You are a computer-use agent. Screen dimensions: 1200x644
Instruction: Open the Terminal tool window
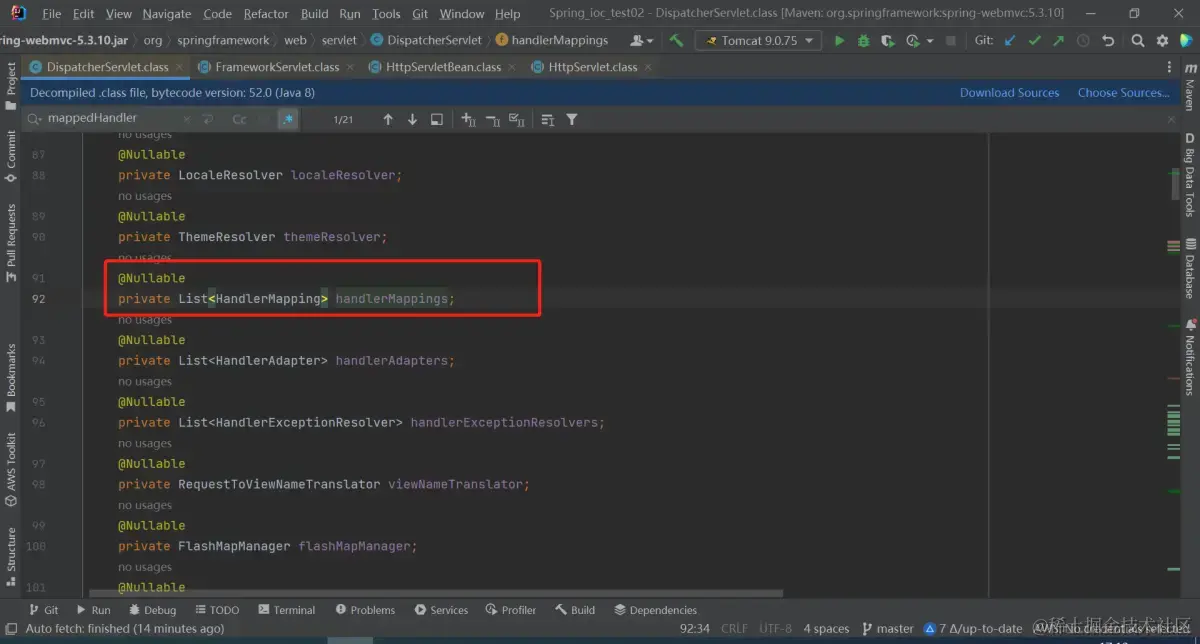286,610
